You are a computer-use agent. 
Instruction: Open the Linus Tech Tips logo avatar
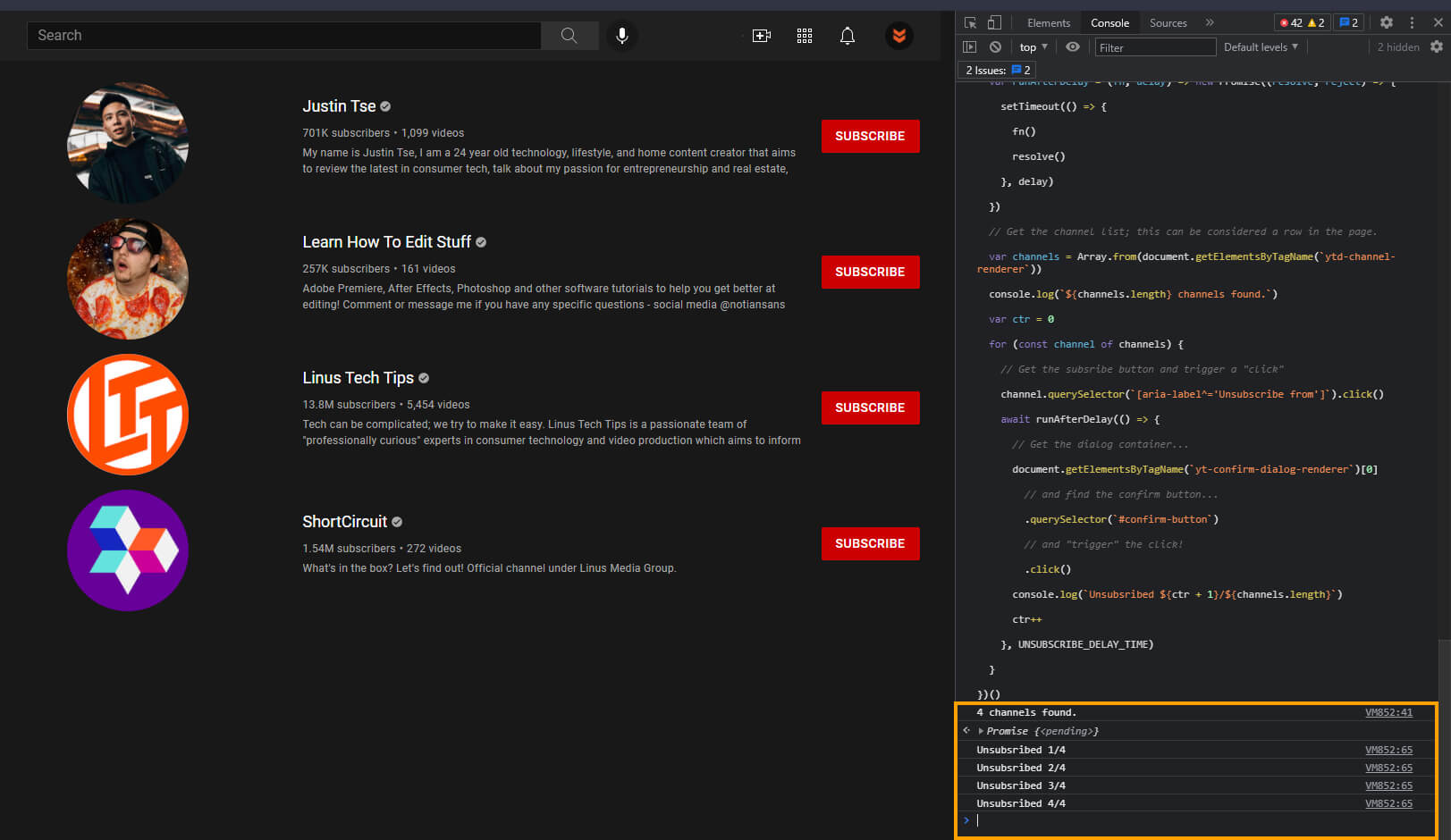point(128,415)
